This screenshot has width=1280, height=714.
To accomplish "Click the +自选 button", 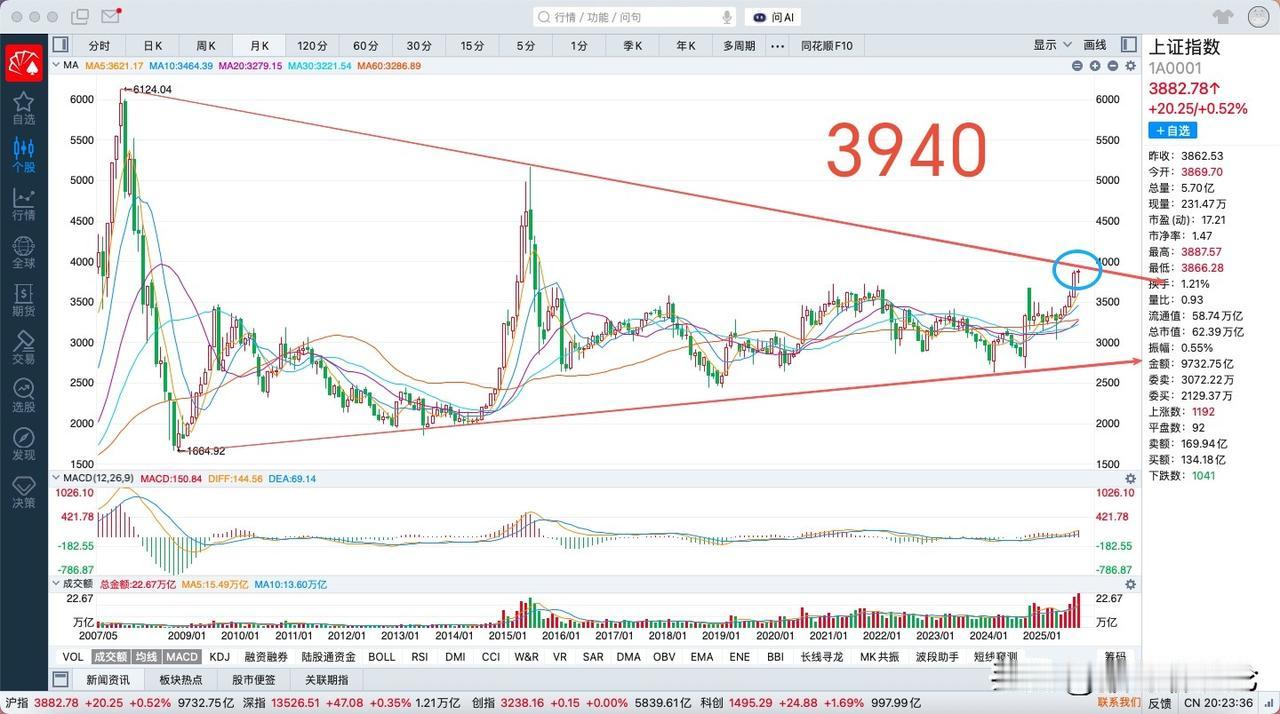I will click(x=1172, y=131).
